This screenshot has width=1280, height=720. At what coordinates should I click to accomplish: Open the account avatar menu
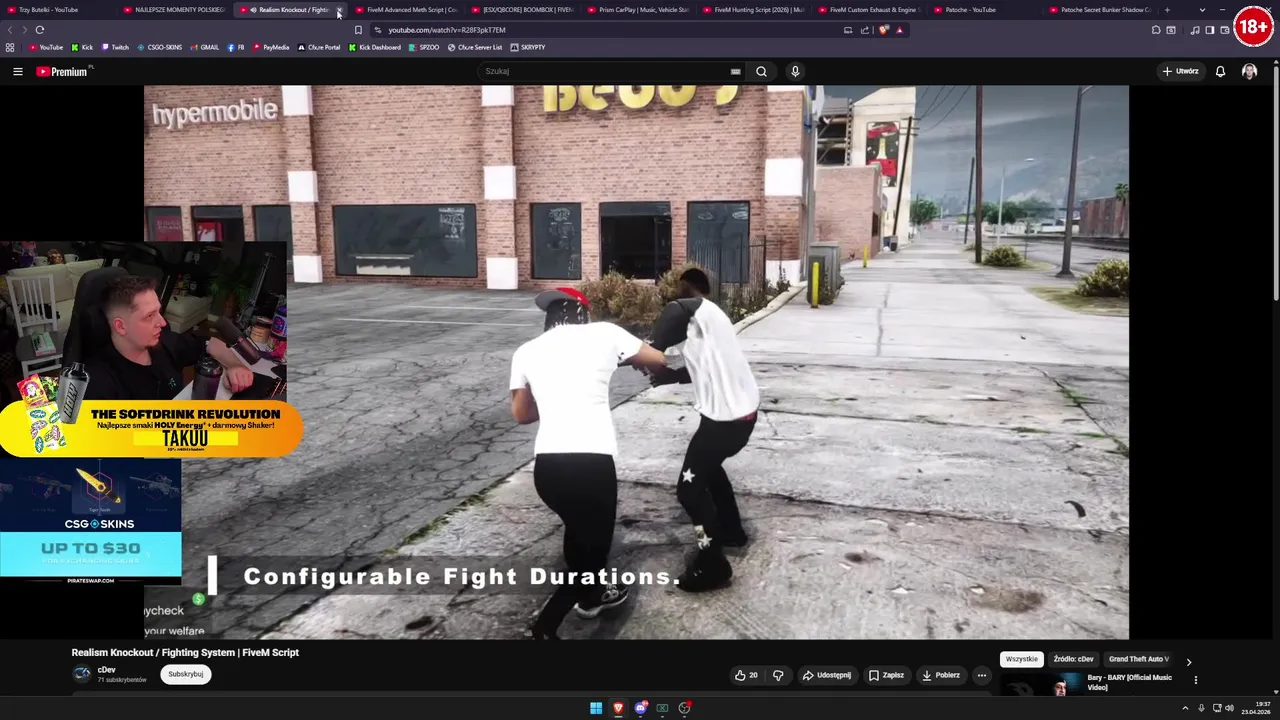pyautogui.click(x=1249, y=71)
